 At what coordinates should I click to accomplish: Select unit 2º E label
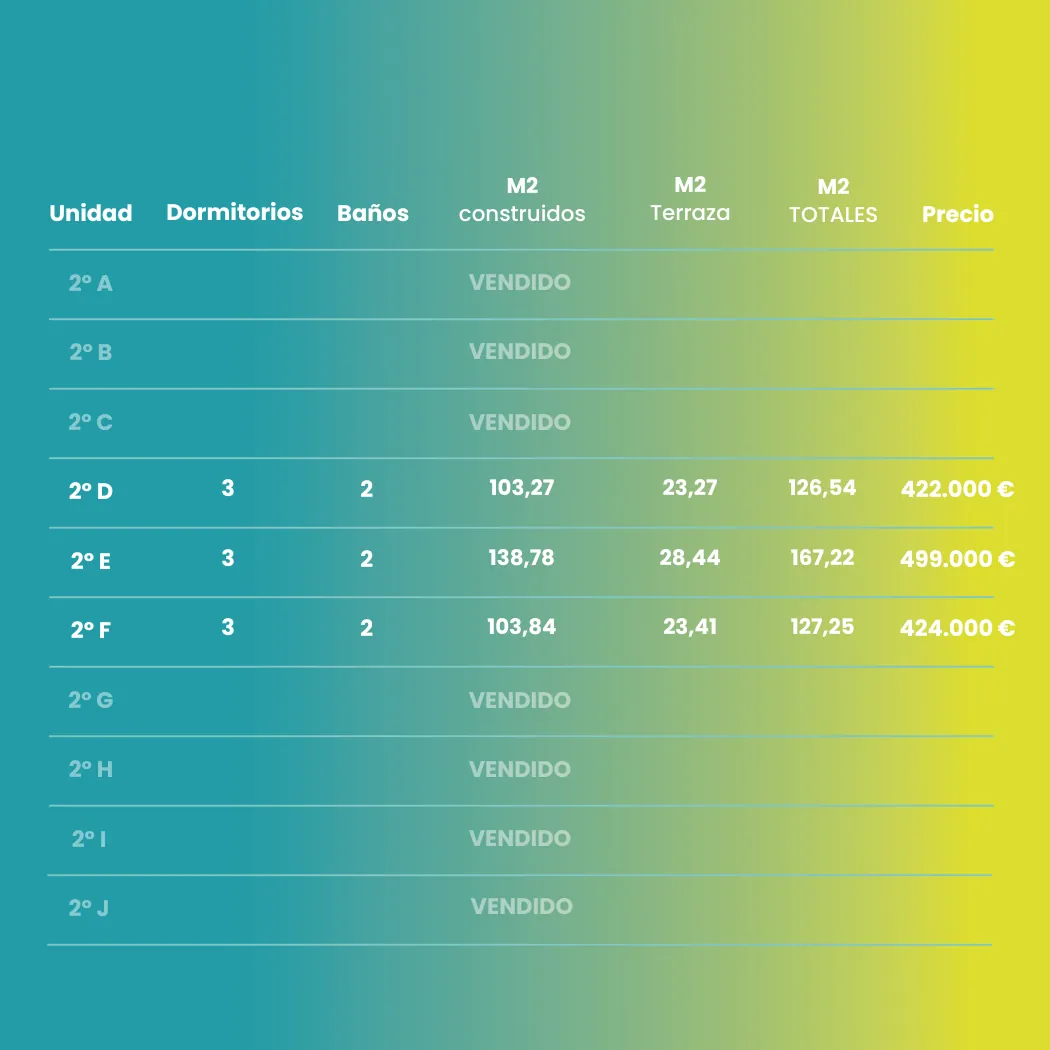pyautogui.click(x=91, y=561)
